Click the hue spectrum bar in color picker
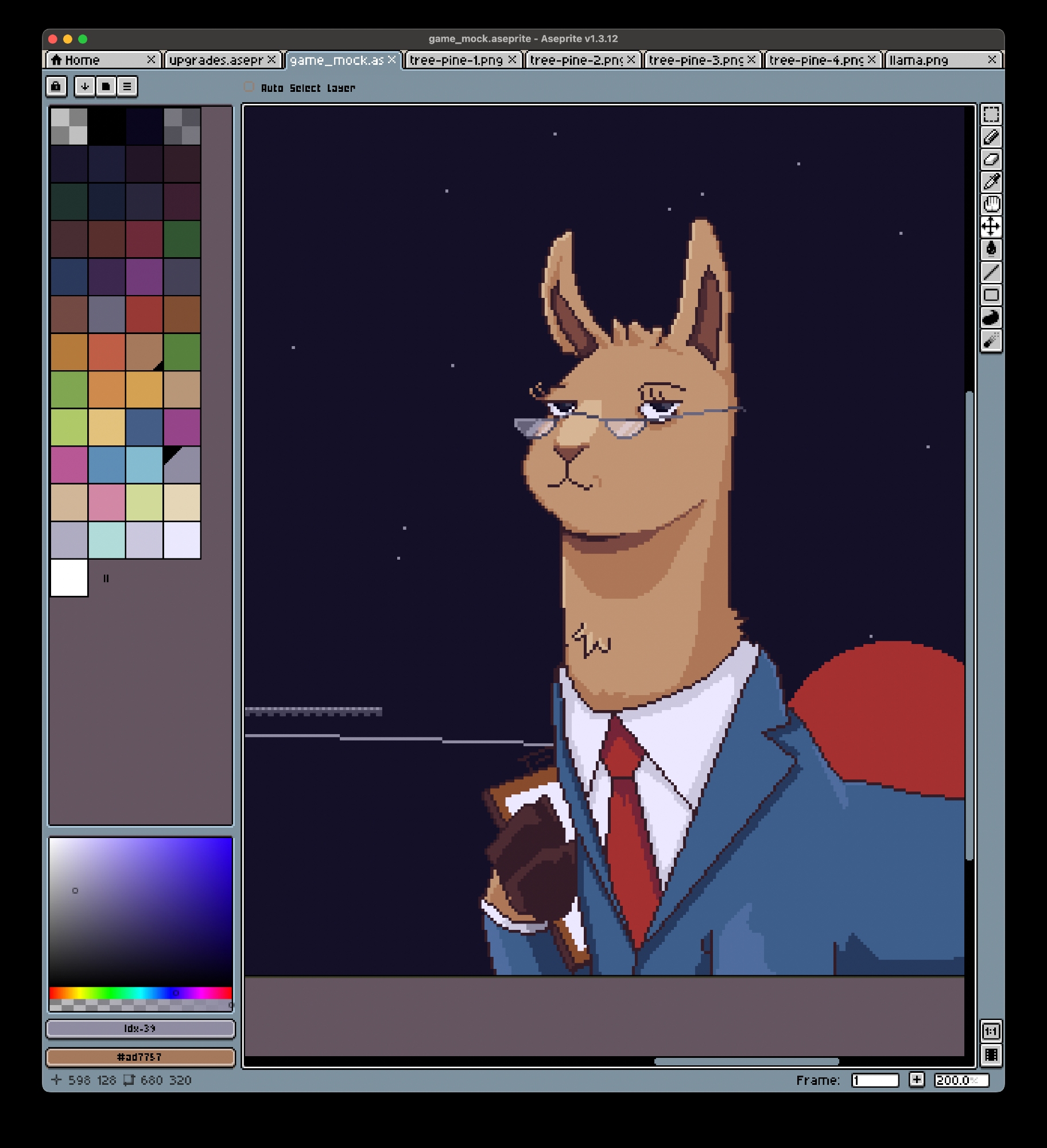 pos(140,993)
